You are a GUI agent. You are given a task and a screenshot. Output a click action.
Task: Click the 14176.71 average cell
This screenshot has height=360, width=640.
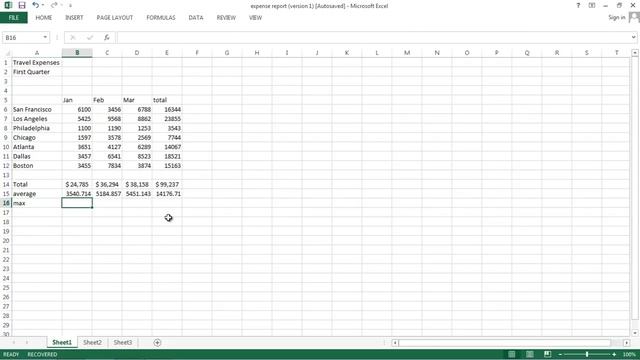pyautogui.click(x=167, y=194)
